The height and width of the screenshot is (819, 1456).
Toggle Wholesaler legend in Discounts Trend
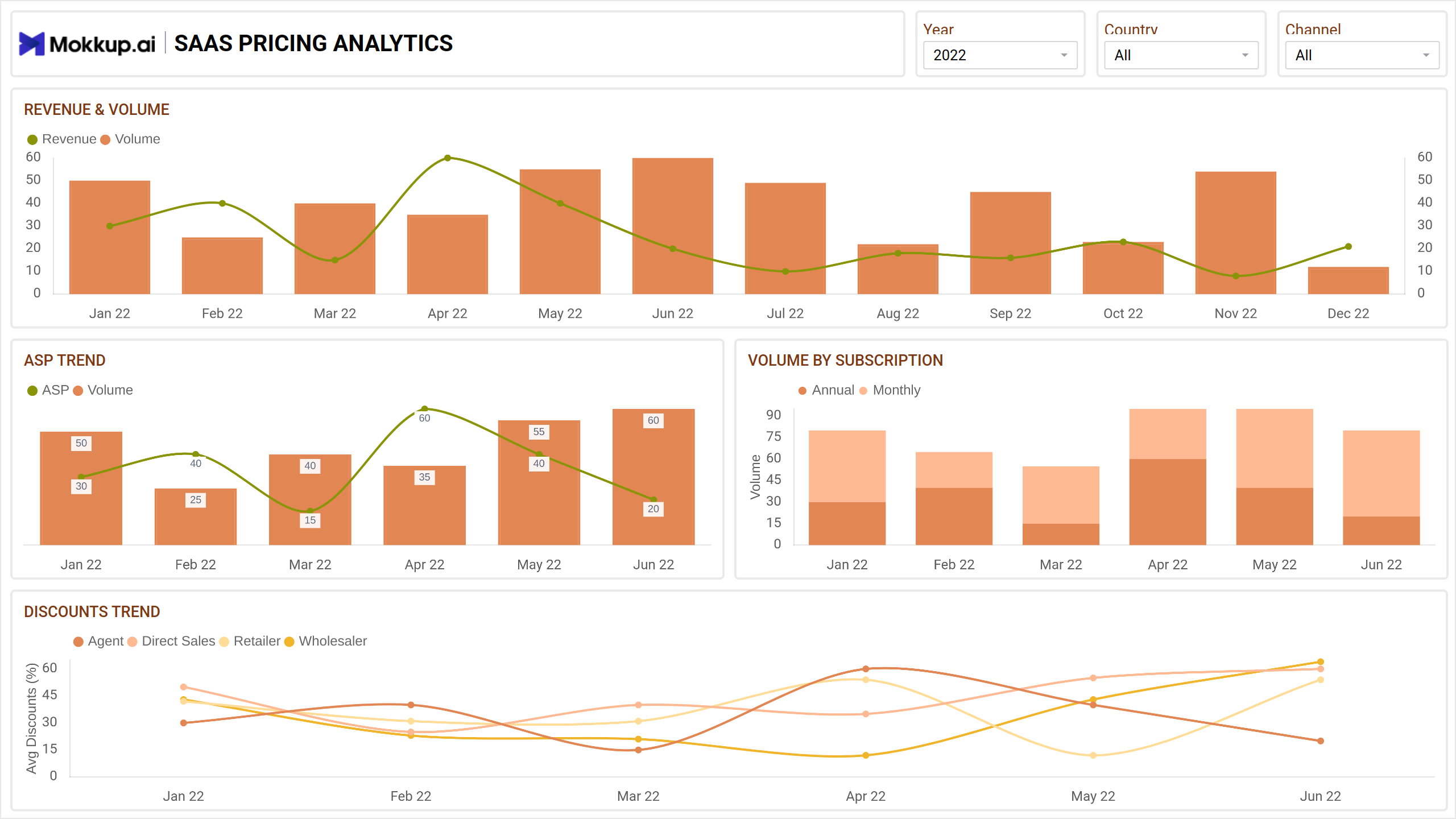[326, 641]
